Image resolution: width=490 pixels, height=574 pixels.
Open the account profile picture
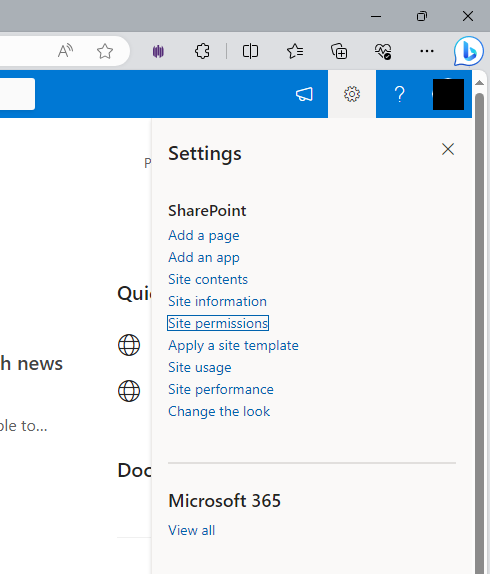pos(448,94)
